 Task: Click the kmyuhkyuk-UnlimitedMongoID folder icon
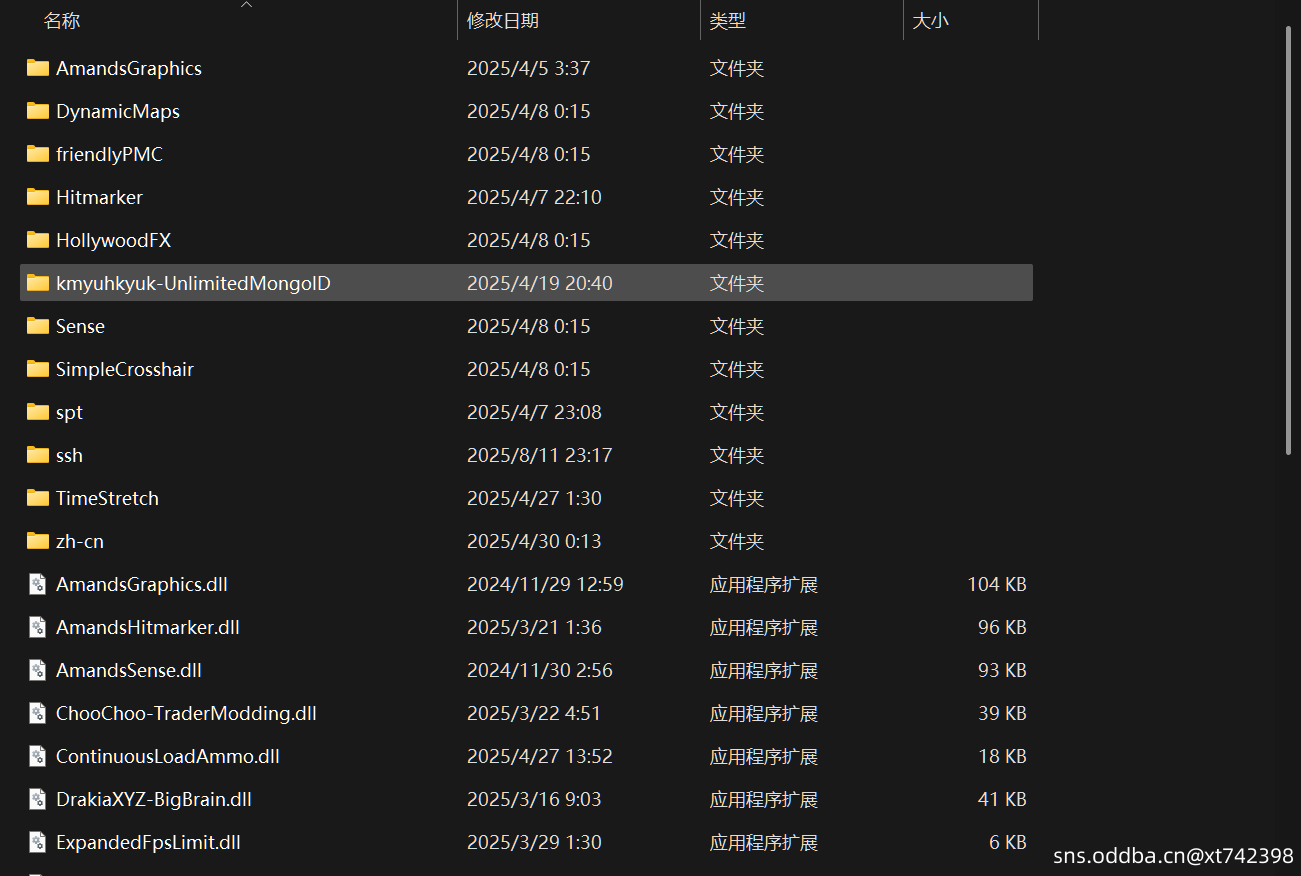pos(38,283)
